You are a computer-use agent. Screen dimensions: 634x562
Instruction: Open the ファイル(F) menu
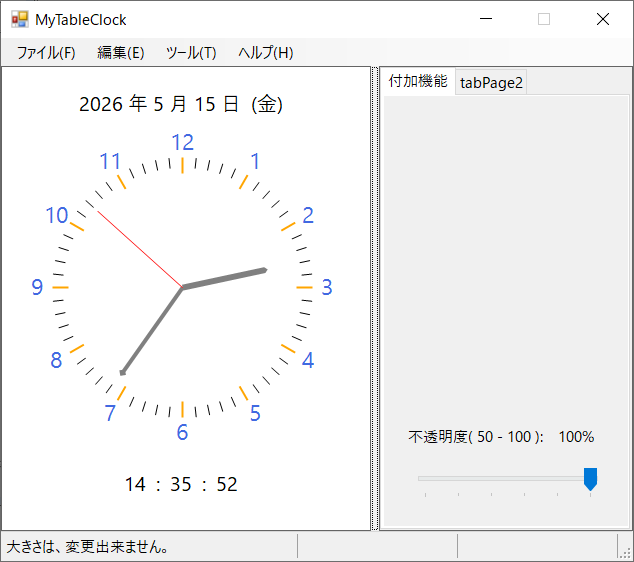46,53
